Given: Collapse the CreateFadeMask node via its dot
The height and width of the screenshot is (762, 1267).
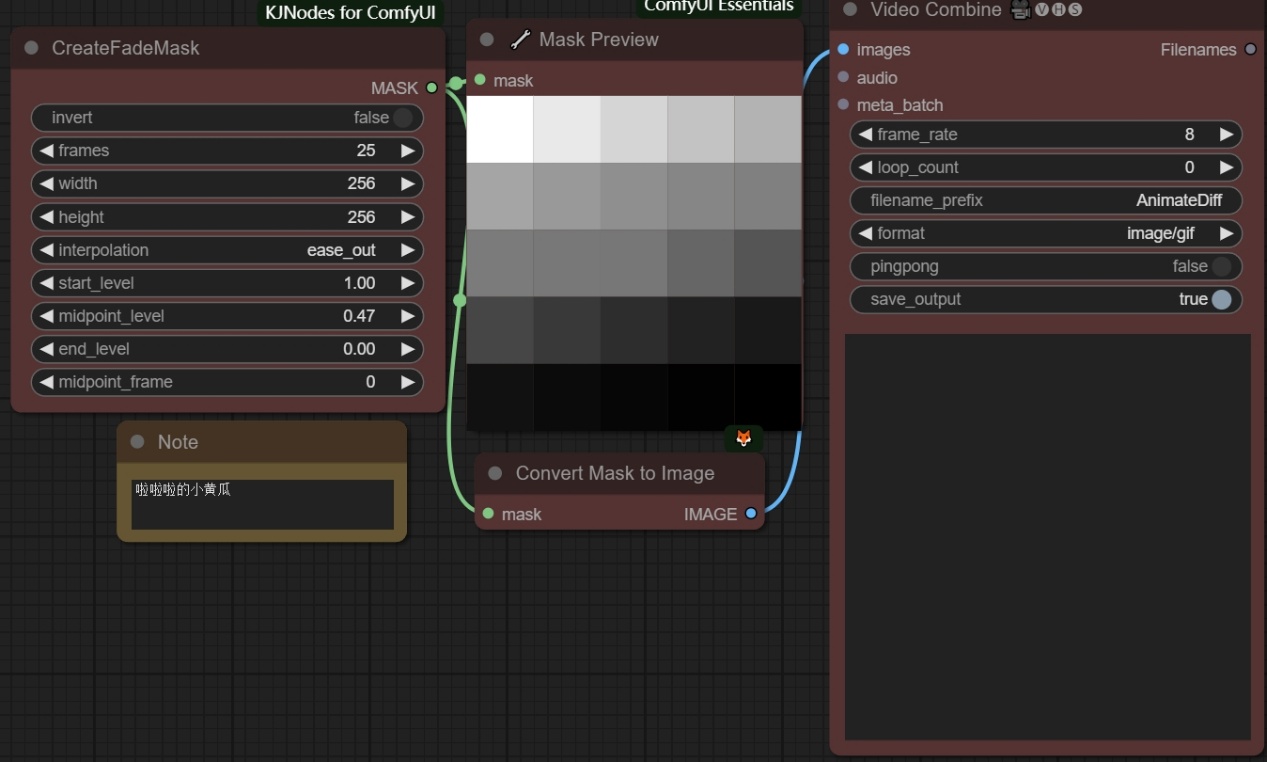Looking at the screenshot, I should (x=31, y=48).
